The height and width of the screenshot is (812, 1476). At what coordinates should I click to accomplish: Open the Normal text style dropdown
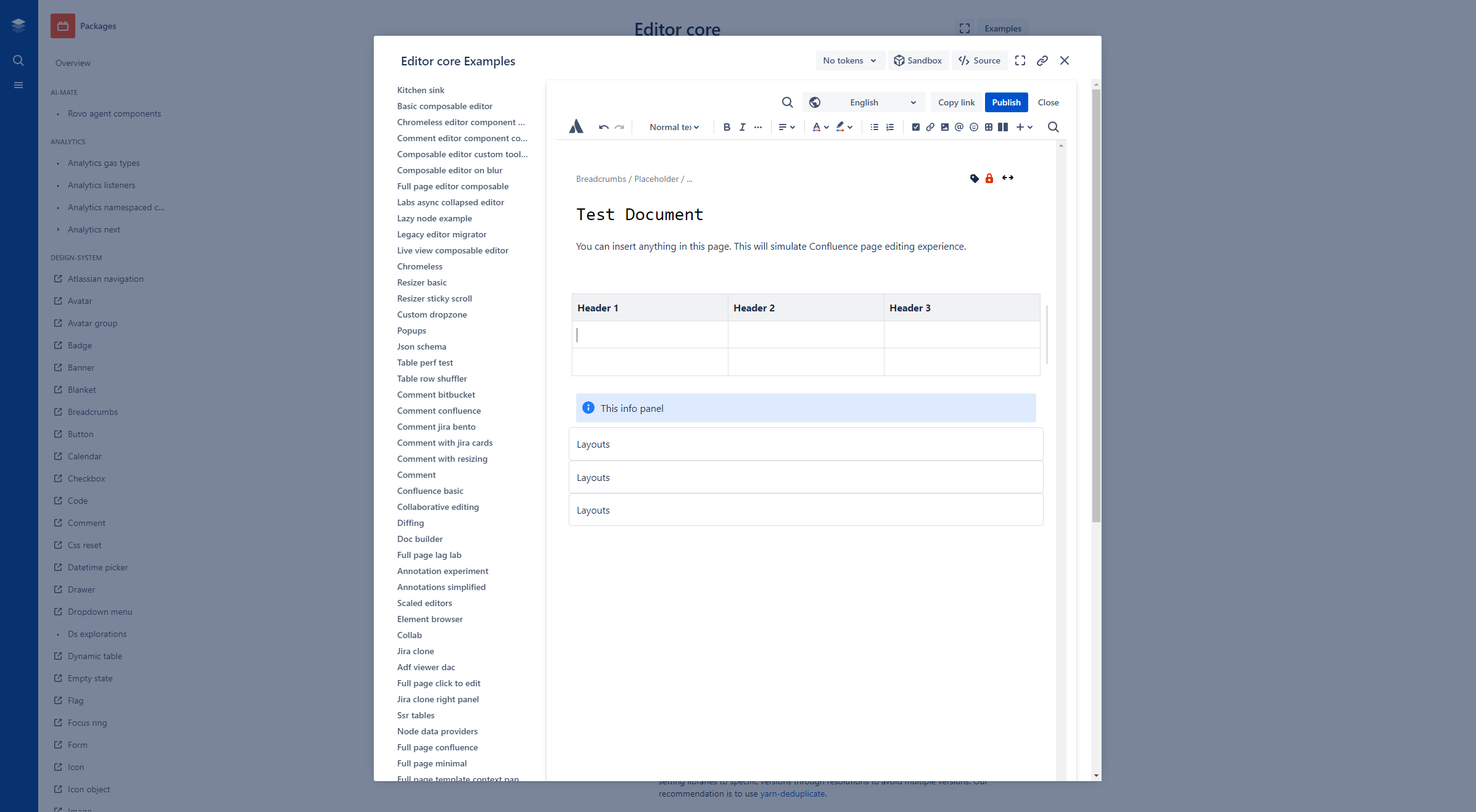[x=674, y=127]
